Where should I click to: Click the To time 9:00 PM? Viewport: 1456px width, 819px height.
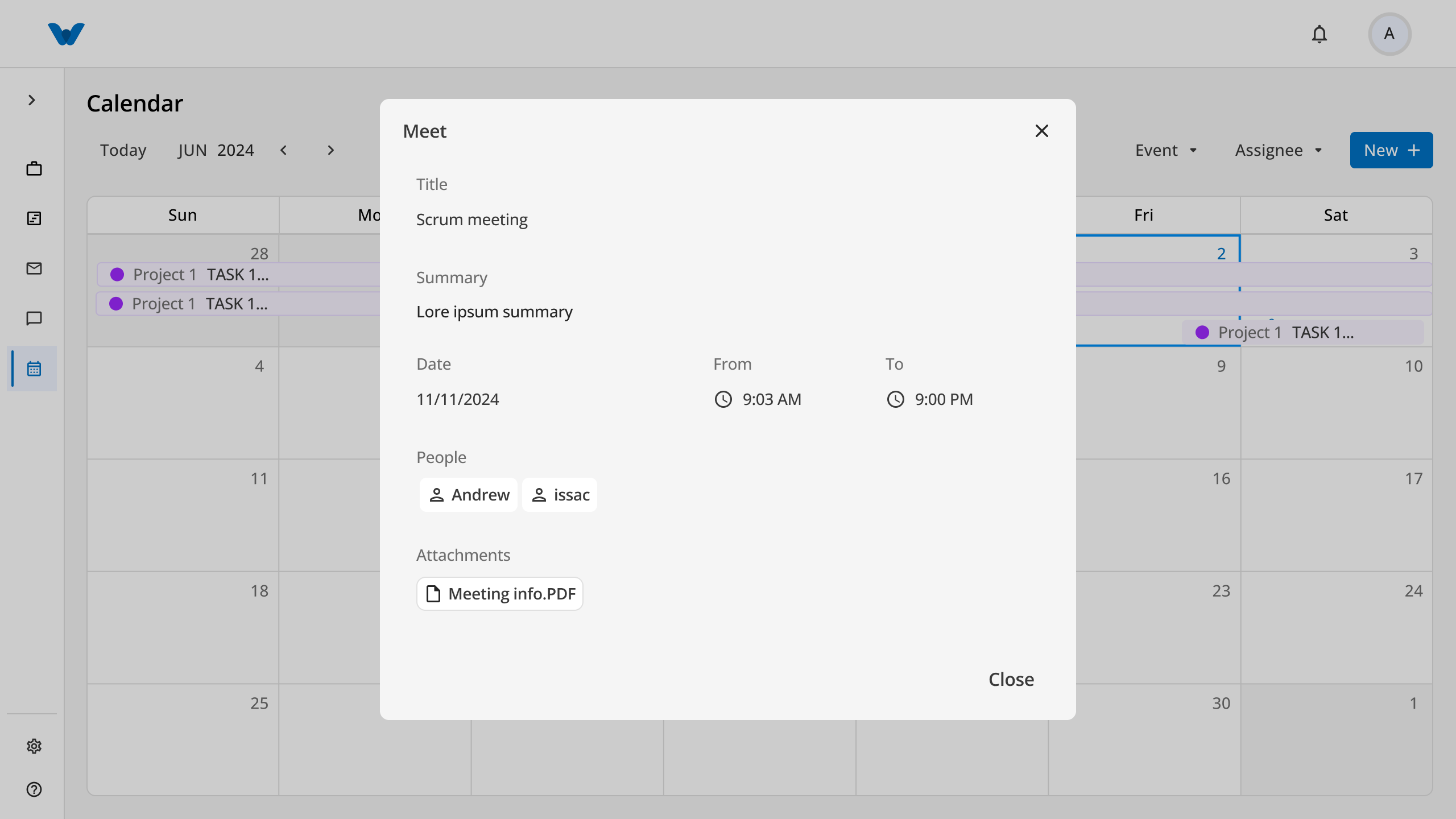(x=930, y=399)
